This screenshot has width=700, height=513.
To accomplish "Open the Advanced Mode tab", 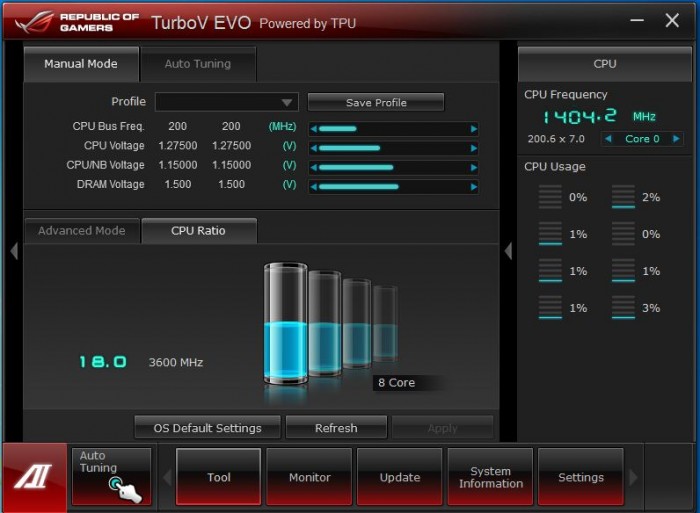I will click(82, 231).
